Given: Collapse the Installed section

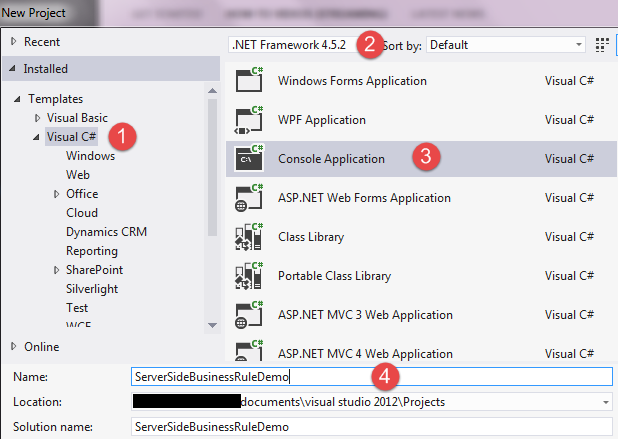Looking at the screenshot, I should (x=13, y=69).
